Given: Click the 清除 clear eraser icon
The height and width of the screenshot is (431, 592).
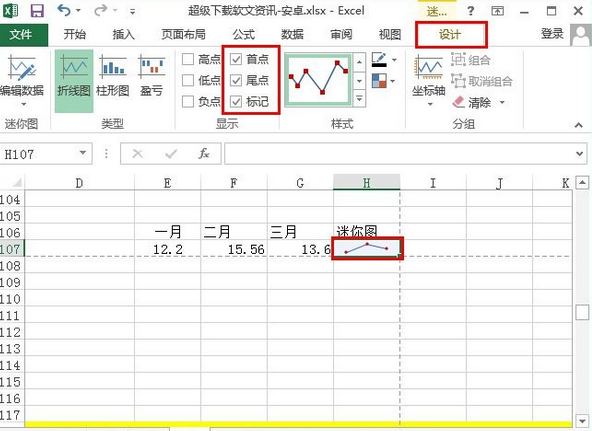Looking at the screenshot, I should pyautogui.click(x=458, y=102).
